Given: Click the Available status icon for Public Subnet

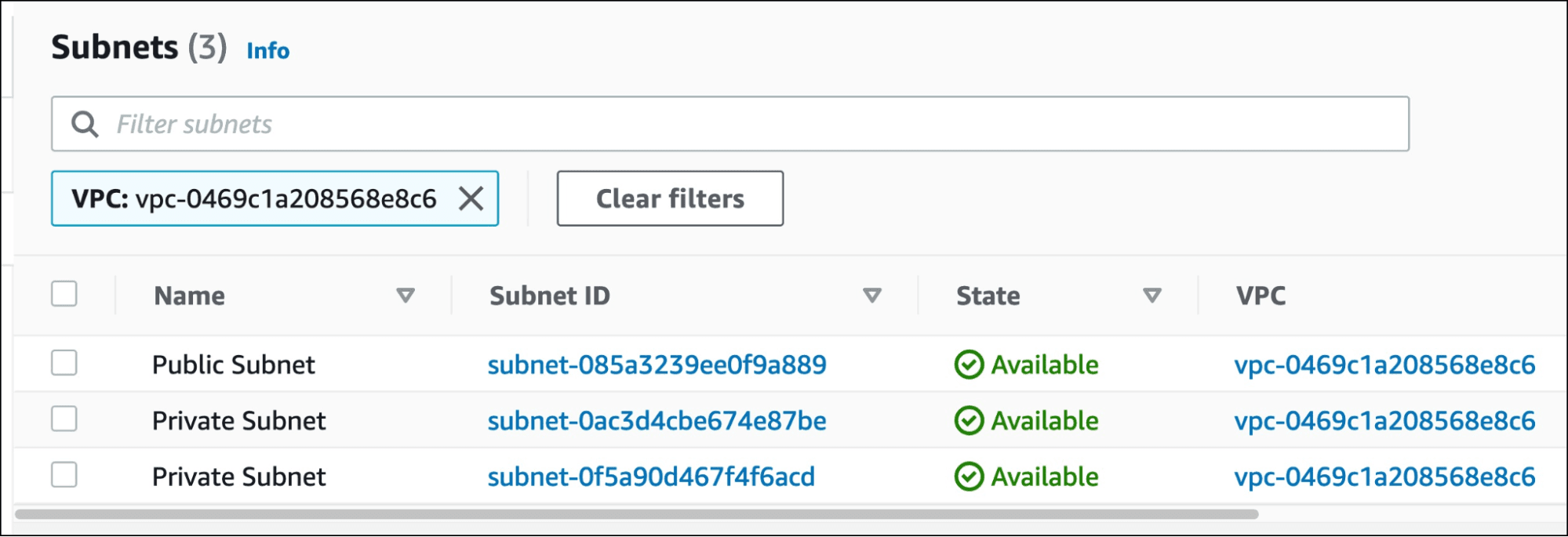Looking at the screenshot, I should (970, 364).
